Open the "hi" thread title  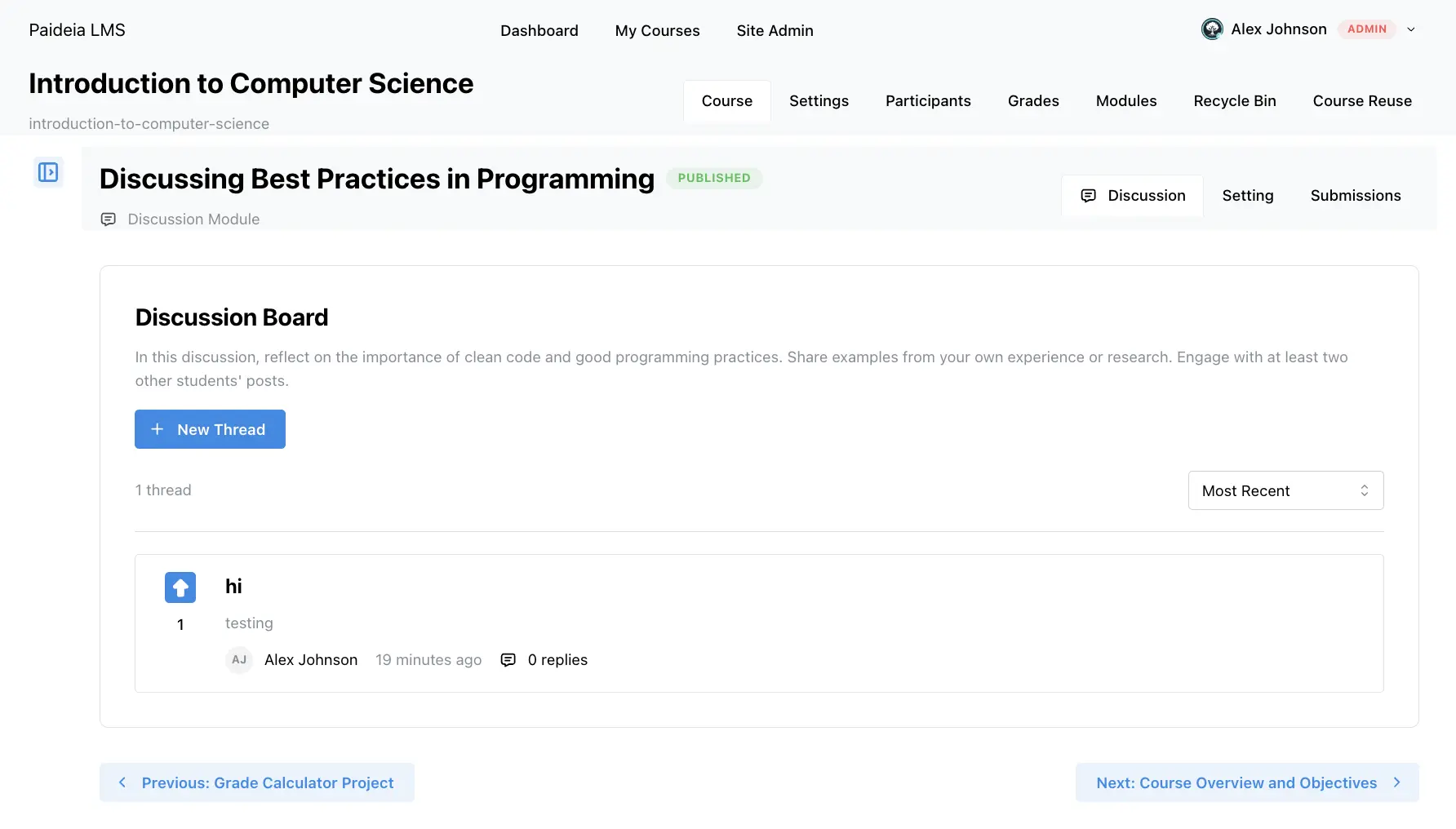[233, 587]
